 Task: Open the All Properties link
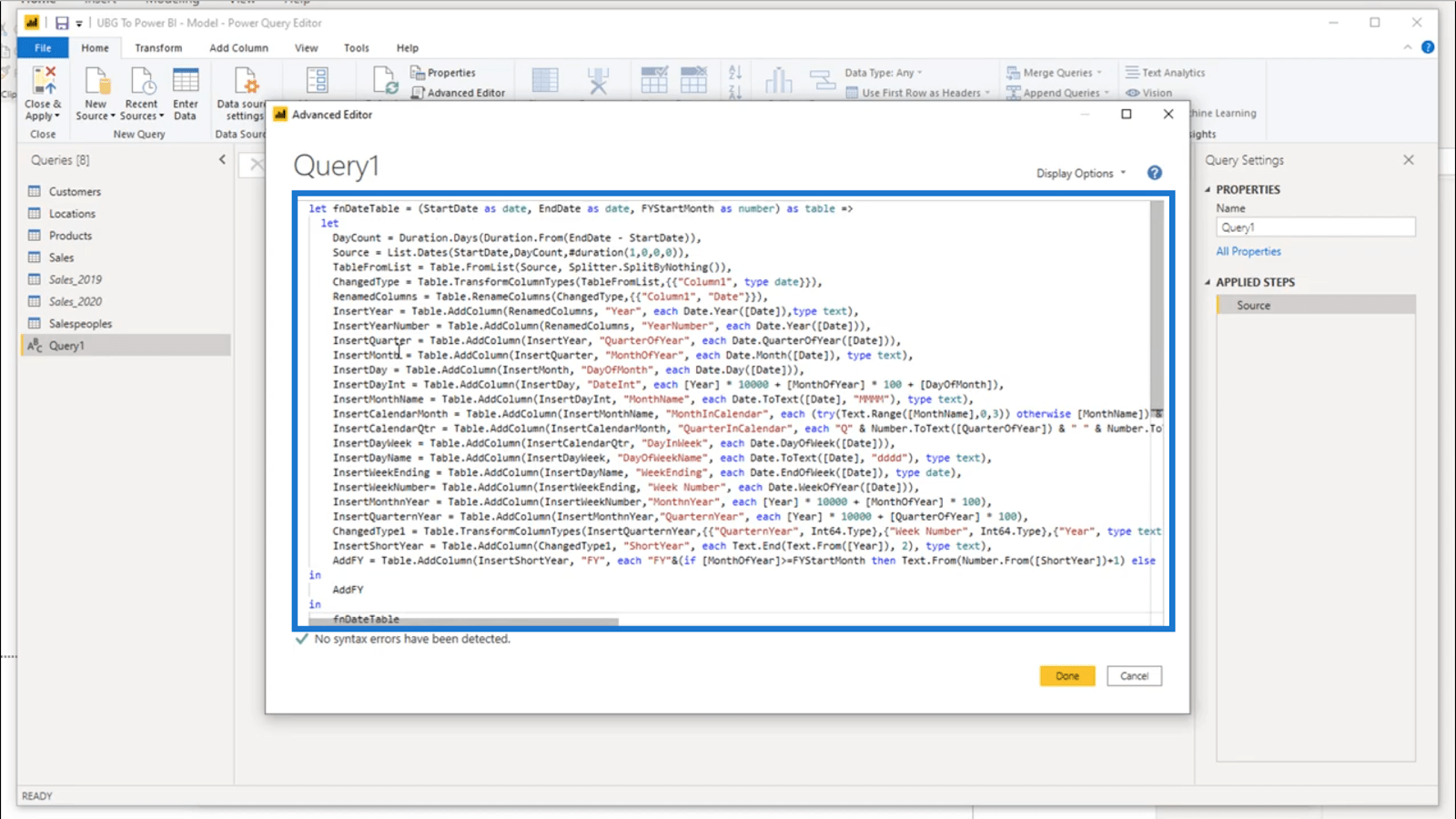[1249, 251]
